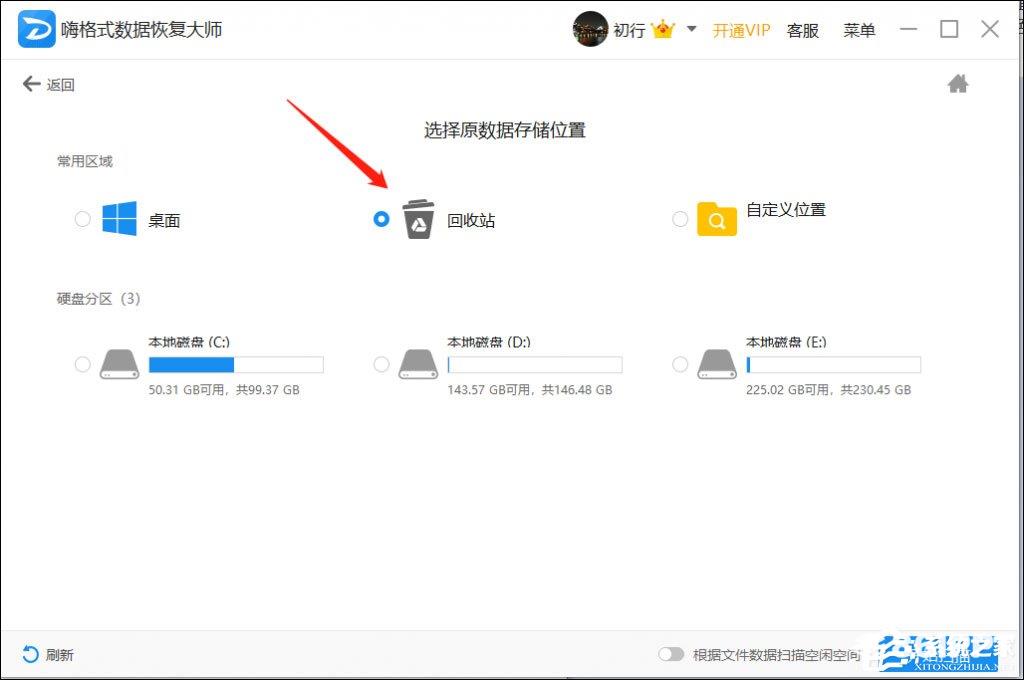
Task: Open 客服 customer service
Action: coord(803,30)
